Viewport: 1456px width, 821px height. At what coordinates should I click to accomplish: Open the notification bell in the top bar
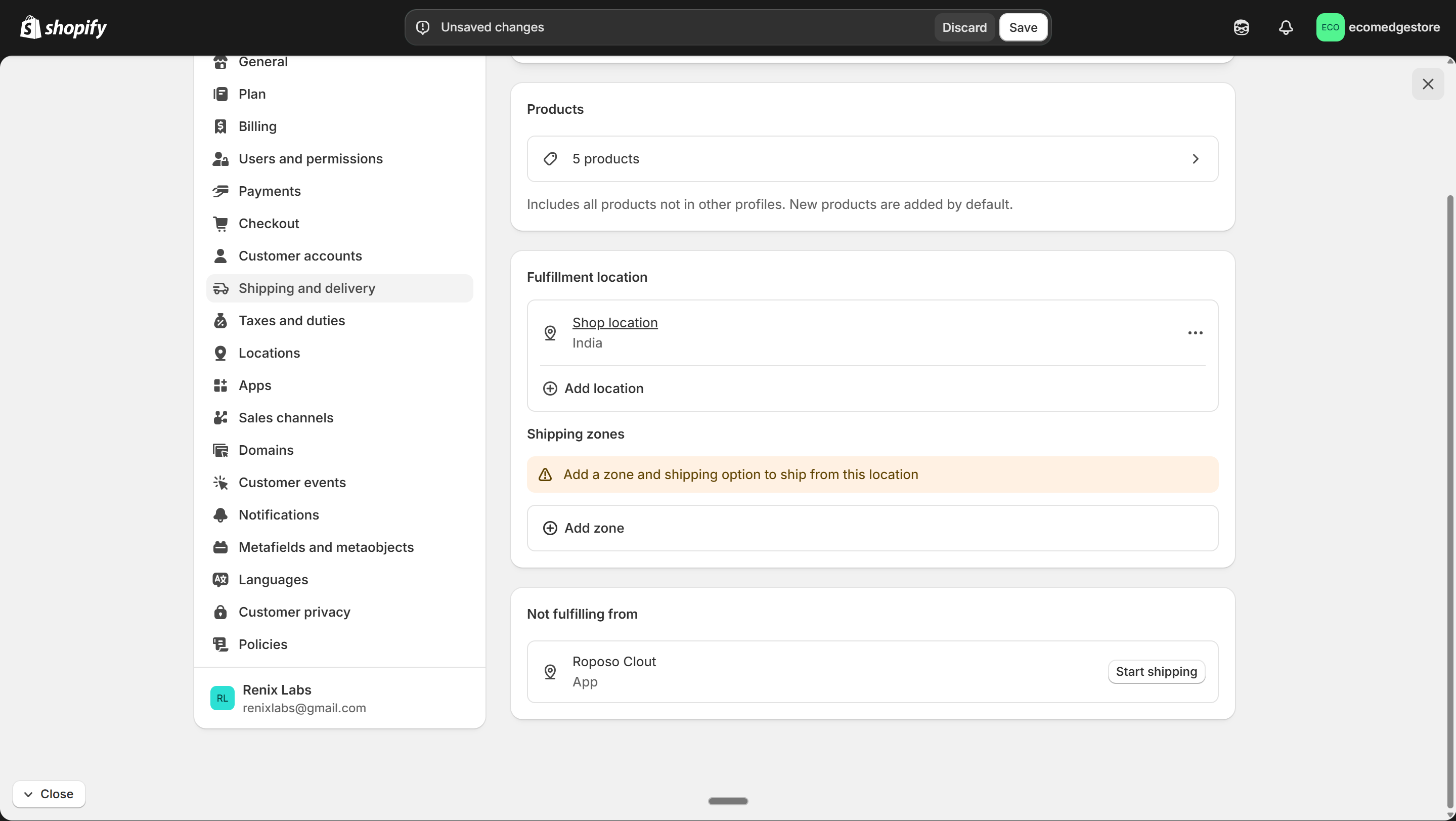point(1285,27)
